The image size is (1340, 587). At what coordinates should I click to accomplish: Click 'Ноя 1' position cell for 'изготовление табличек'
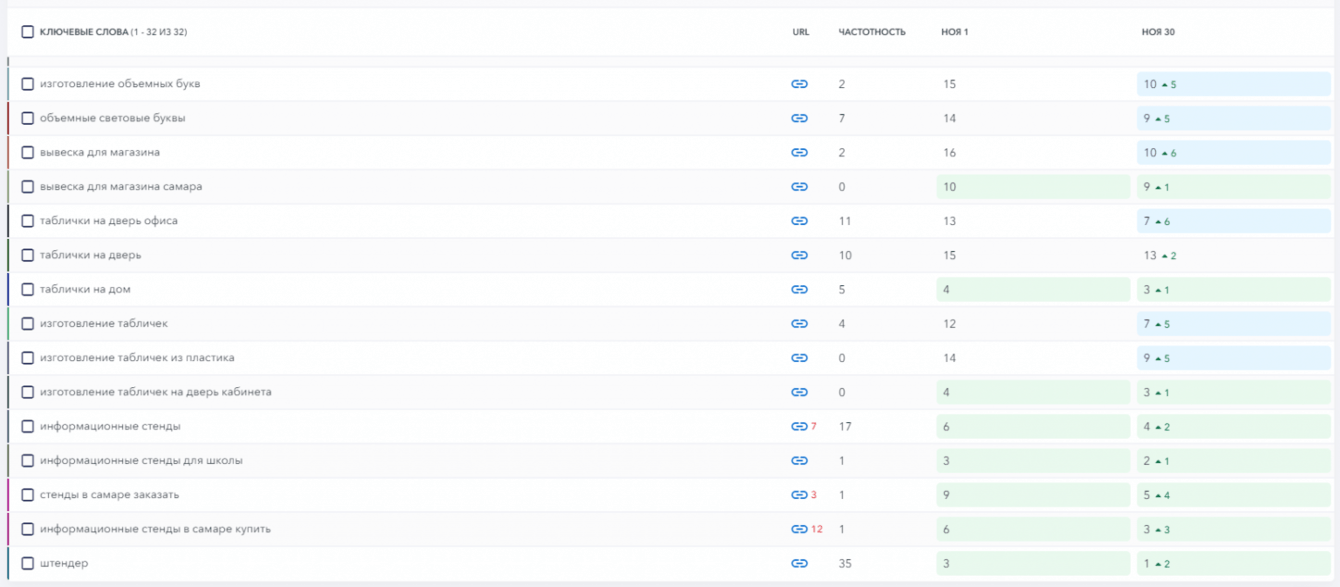pos(1032,324)
